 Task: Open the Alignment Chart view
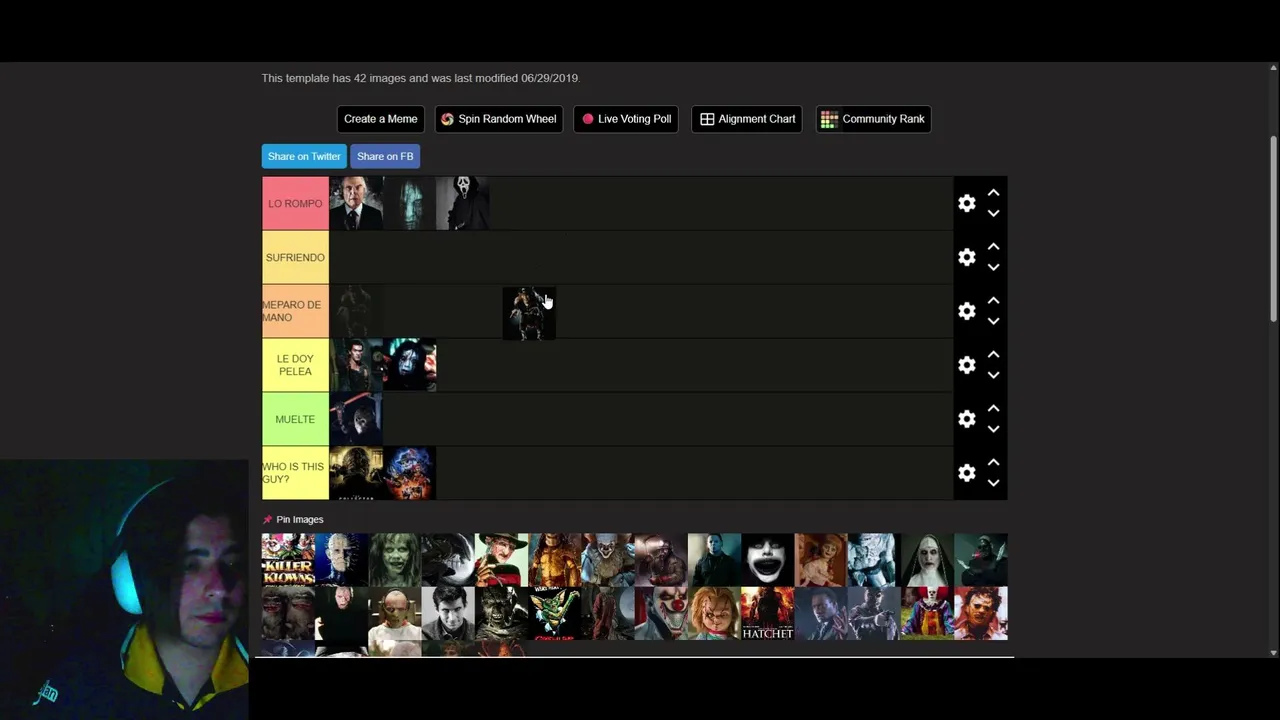coord(747,119)
